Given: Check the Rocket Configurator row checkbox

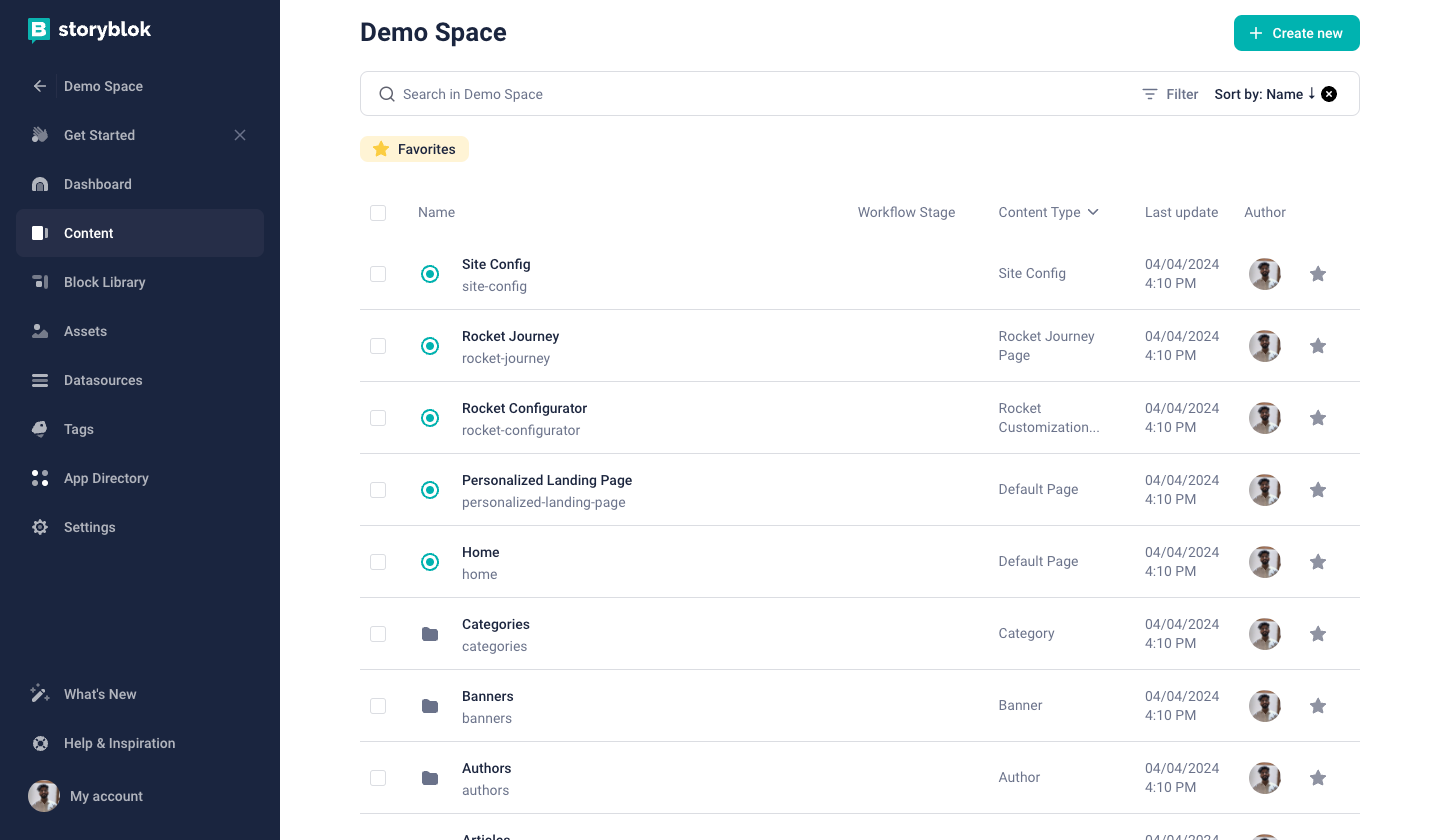Looking at the screenshot, I should click(x=378, y=418).
